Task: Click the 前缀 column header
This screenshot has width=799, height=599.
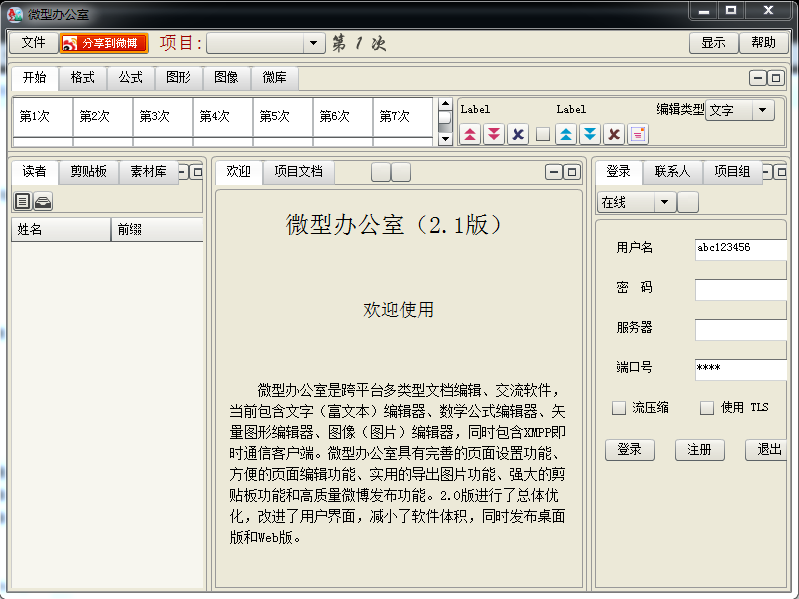Action: coord(157,230)
